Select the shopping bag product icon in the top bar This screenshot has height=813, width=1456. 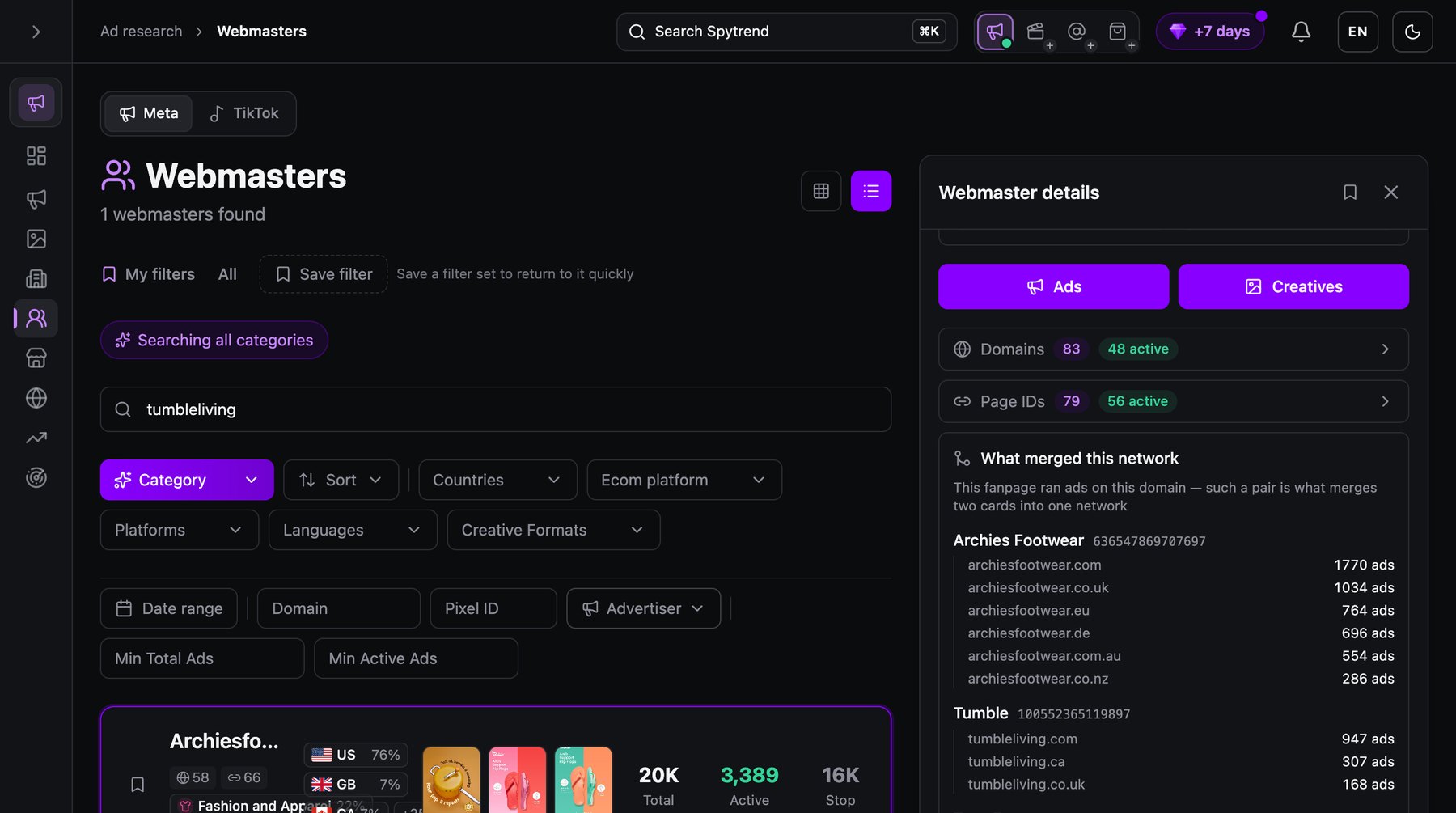point(1118,32)
